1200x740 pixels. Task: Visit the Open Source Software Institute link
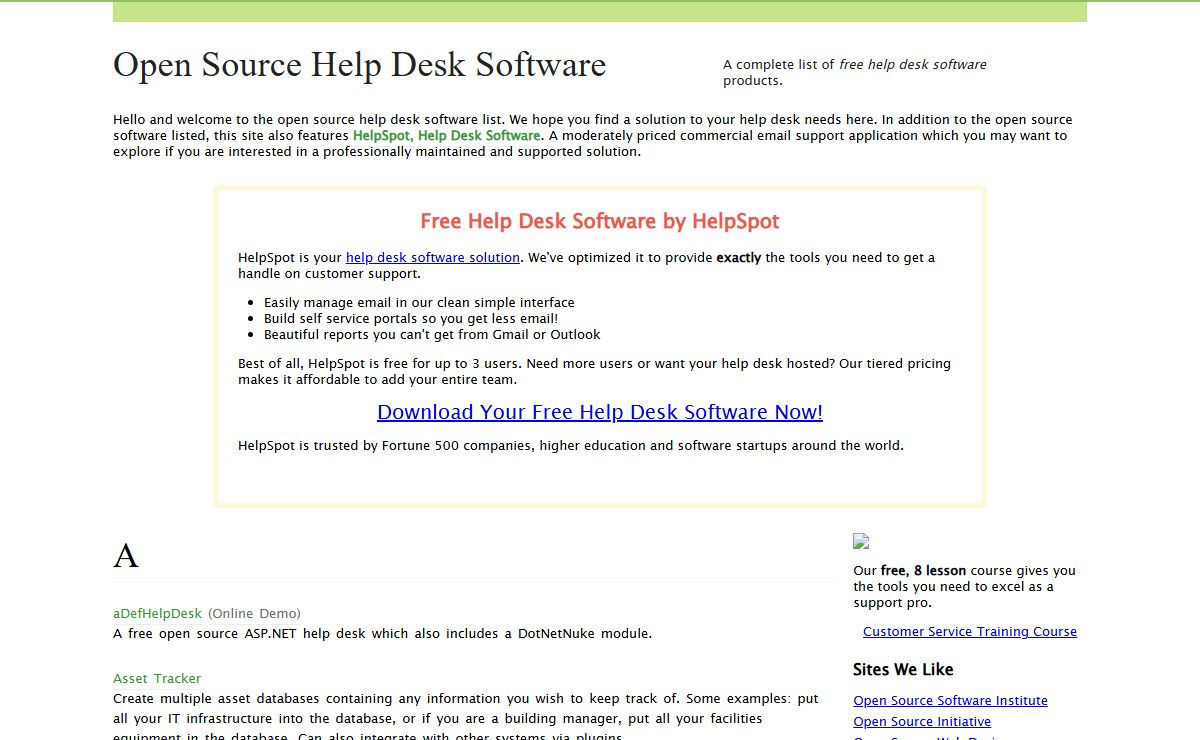pos(950,701)
